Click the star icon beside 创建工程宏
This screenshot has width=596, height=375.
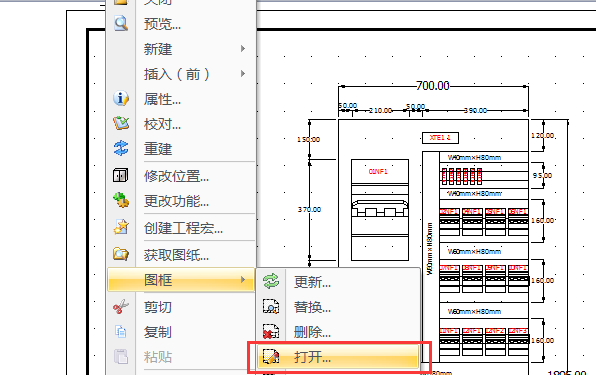tap(121, 227)
